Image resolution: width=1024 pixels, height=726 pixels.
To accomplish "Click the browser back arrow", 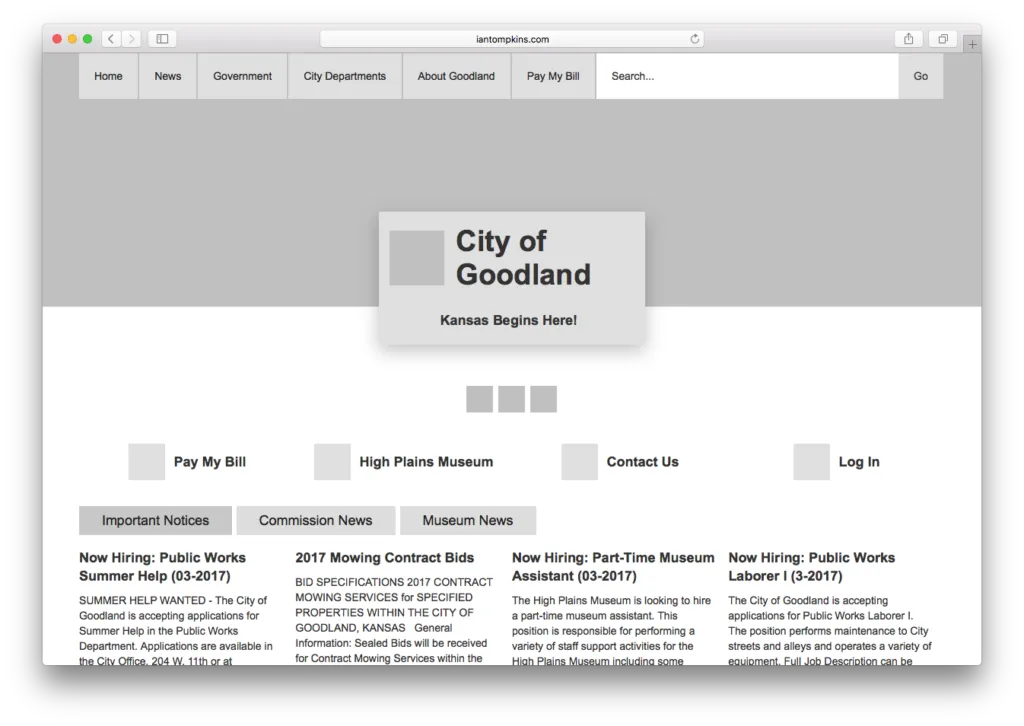I will click(111, 38).
